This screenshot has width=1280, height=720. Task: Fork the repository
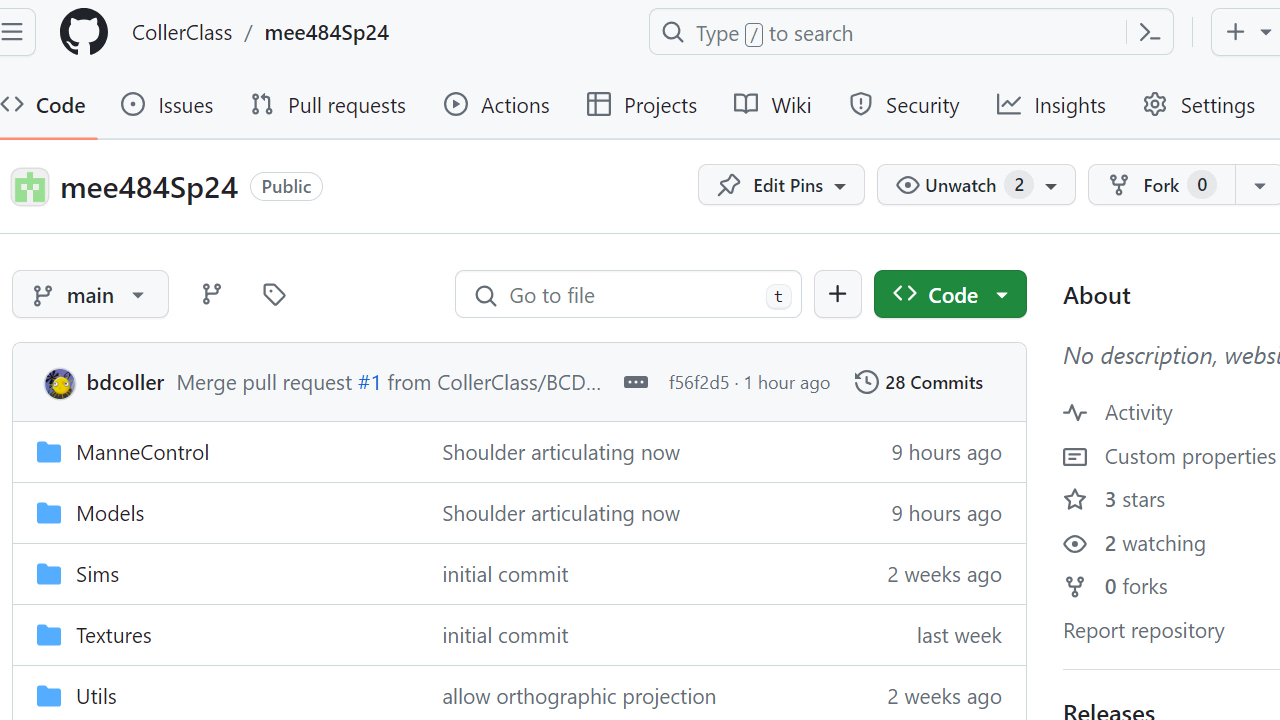[x=1160, y=185]
